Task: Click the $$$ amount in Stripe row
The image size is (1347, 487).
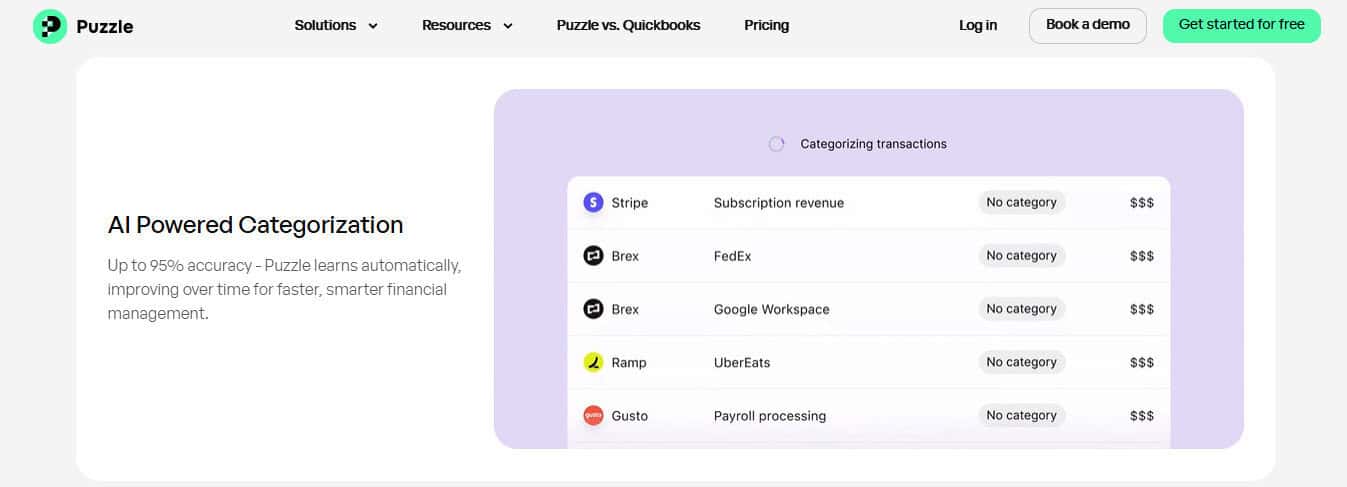Action: (1142, 203)
